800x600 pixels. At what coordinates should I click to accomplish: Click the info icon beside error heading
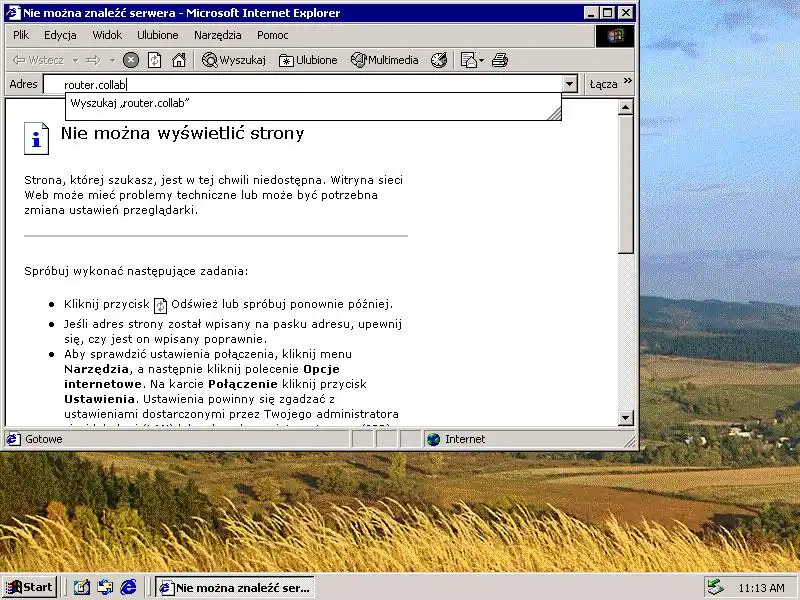coord(36,138)
